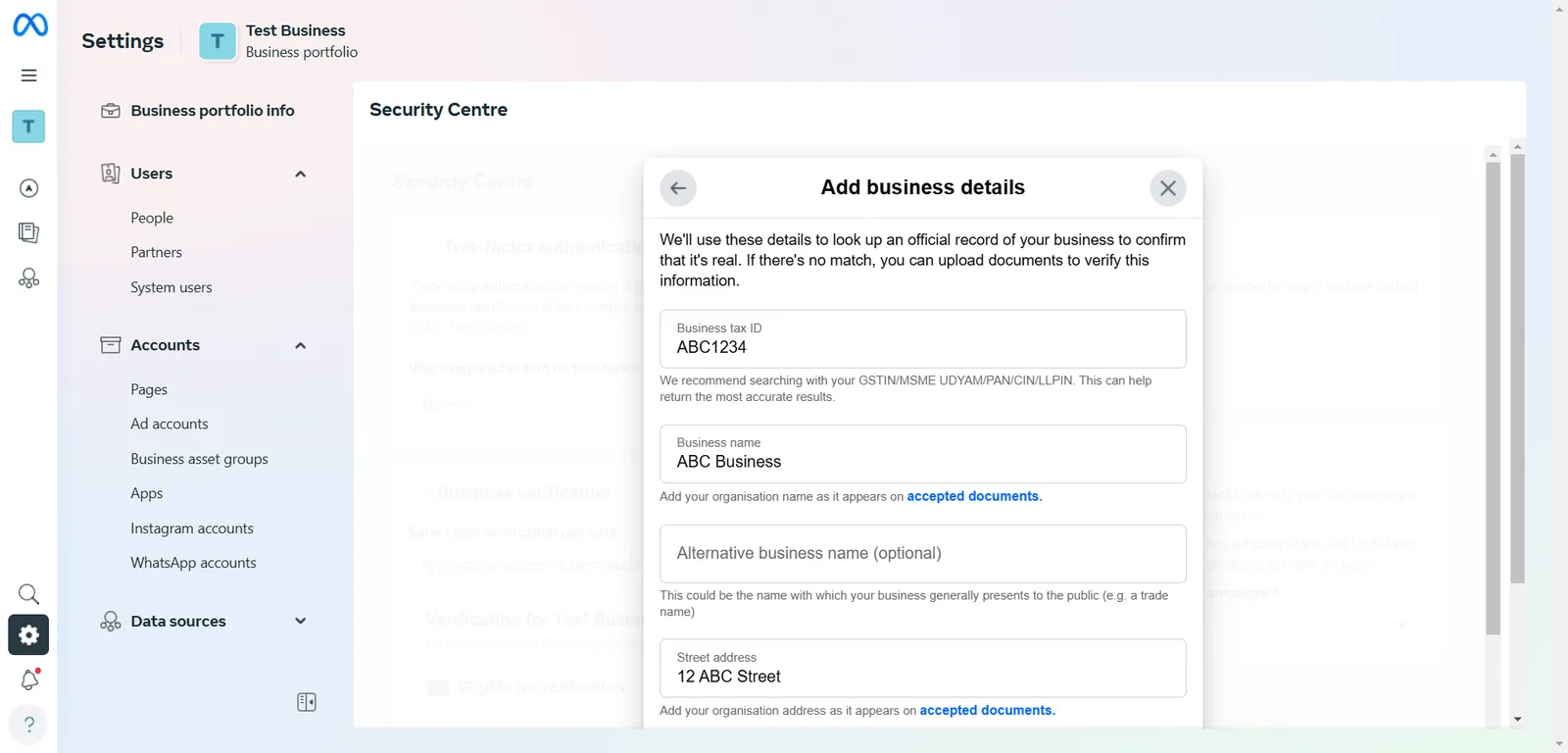1568x753 pixels.
Task: Open the People menu item
Action: click(x=152, y=218)
